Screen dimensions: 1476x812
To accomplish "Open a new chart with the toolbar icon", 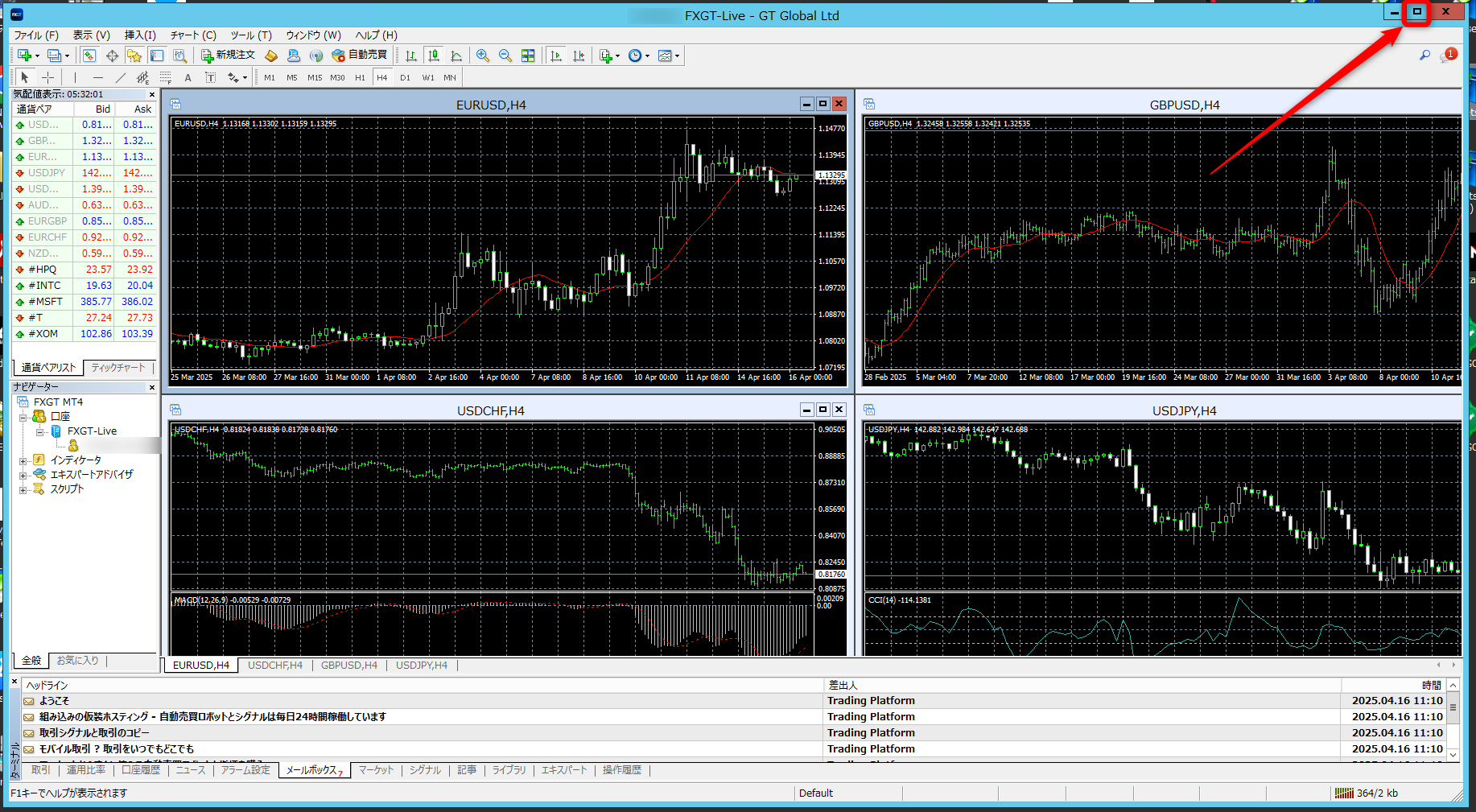I will [25, 56].
